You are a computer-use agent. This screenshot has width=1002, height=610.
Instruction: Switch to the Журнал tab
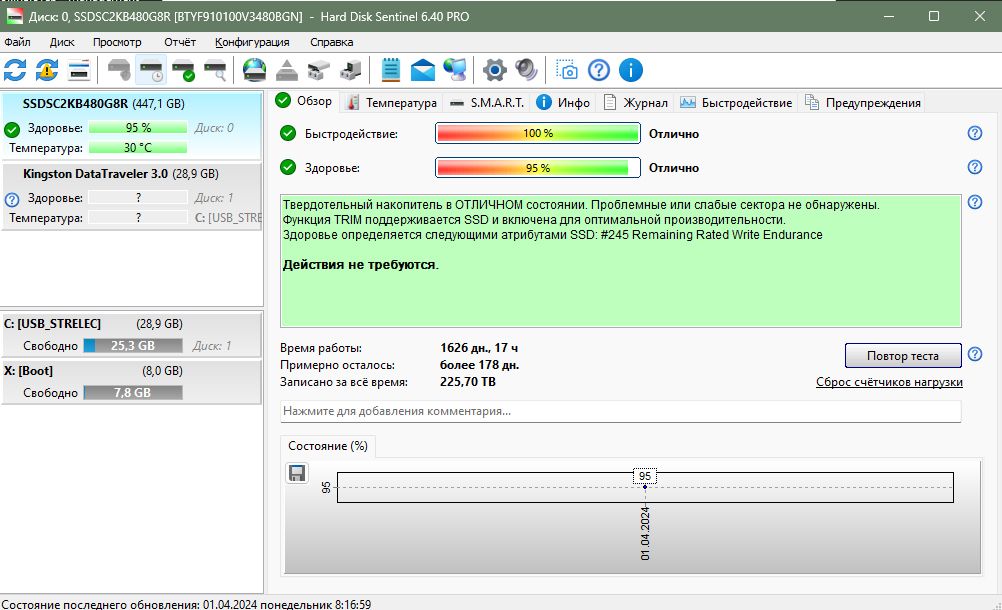pos(636,103)
